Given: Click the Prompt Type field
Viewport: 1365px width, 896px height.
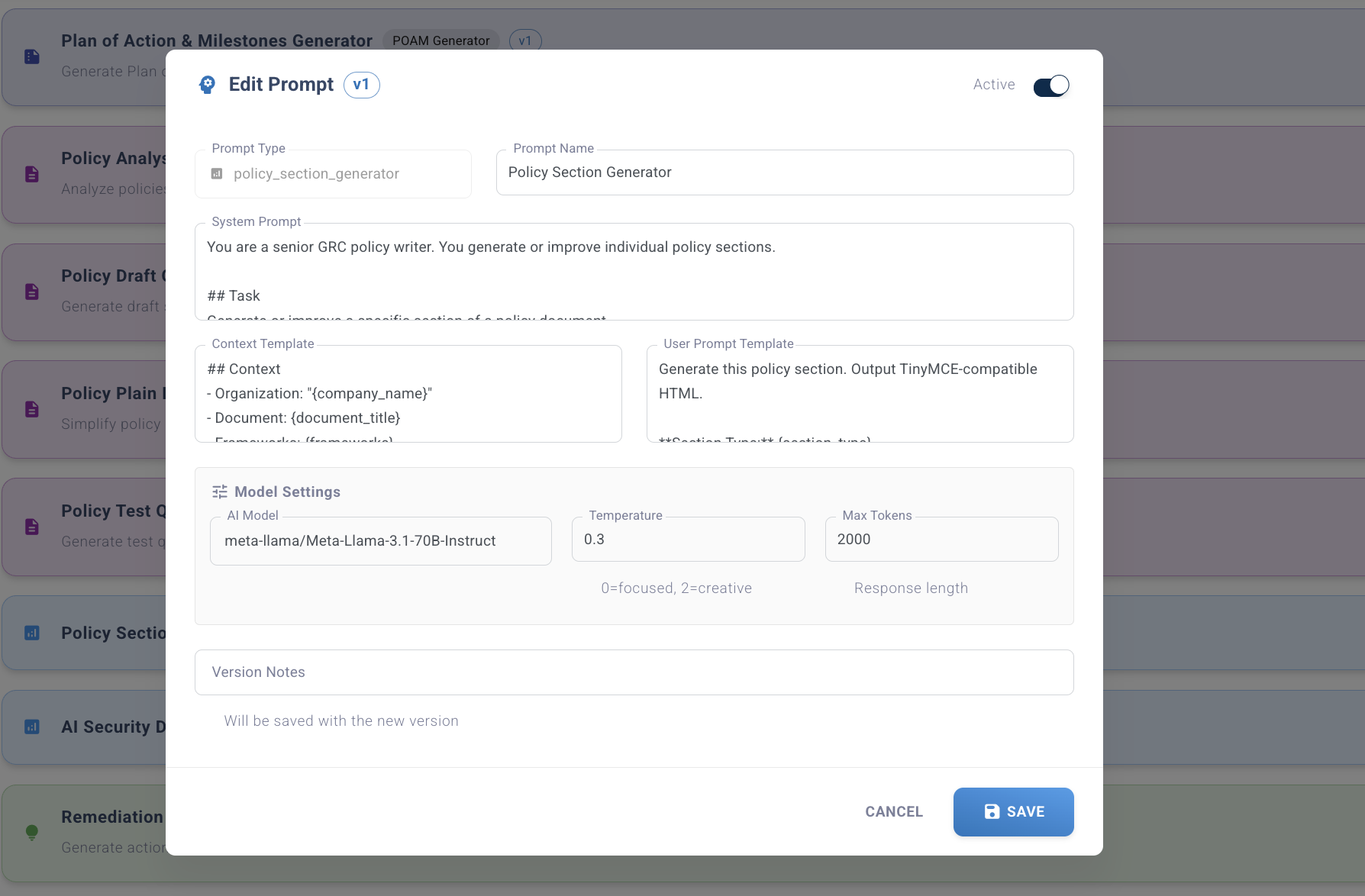Looking at the screenshot, I should click(333, 174).
